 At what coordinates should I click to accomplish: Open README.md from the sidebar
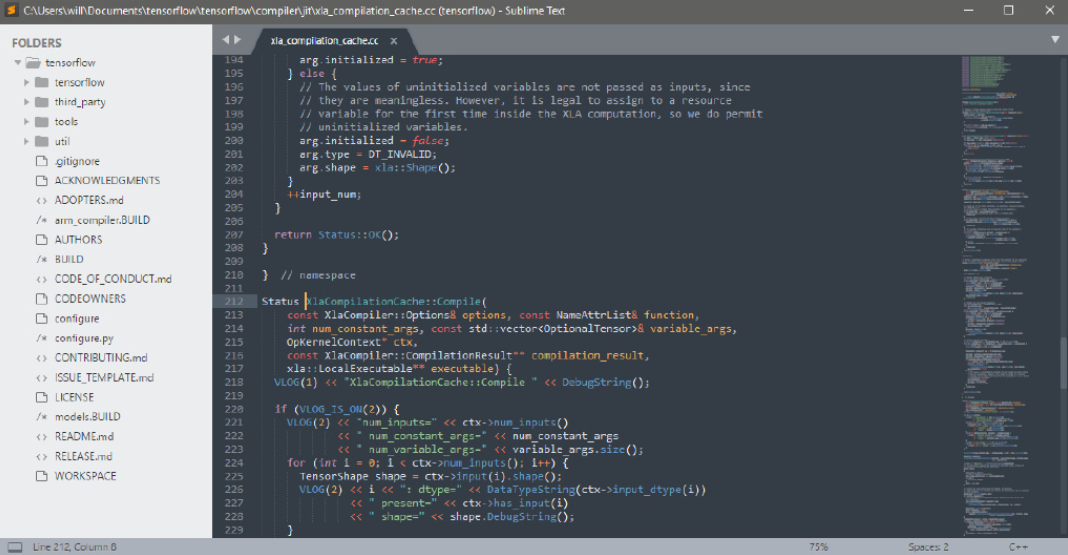84,436
